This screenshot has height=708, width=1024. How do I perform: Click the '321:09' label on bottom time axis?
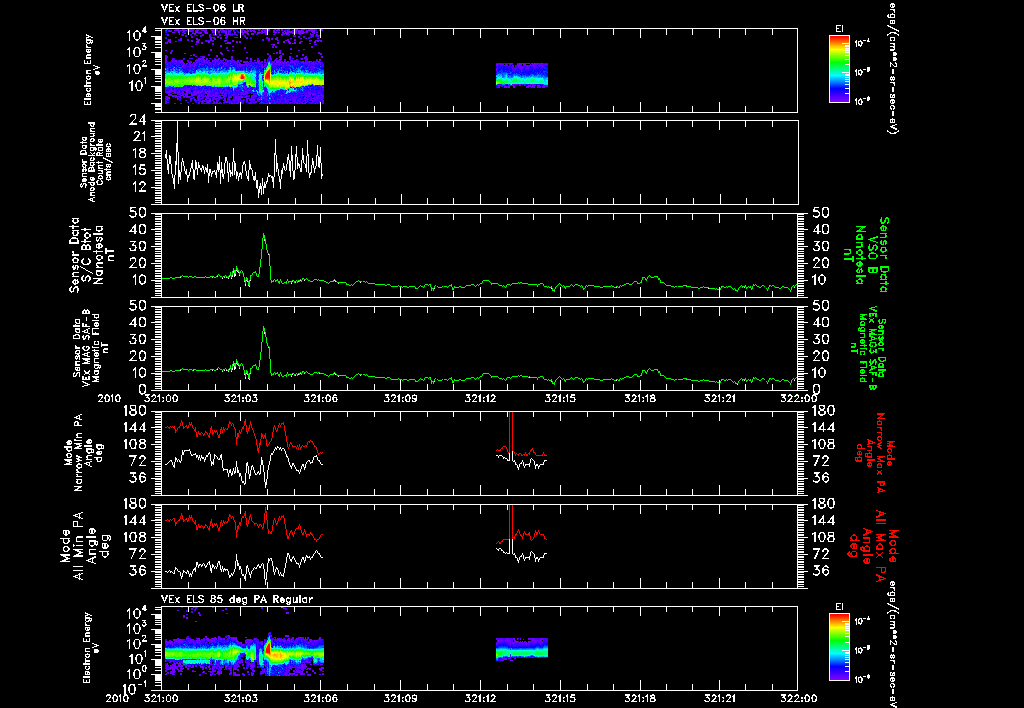coord(400,698)
